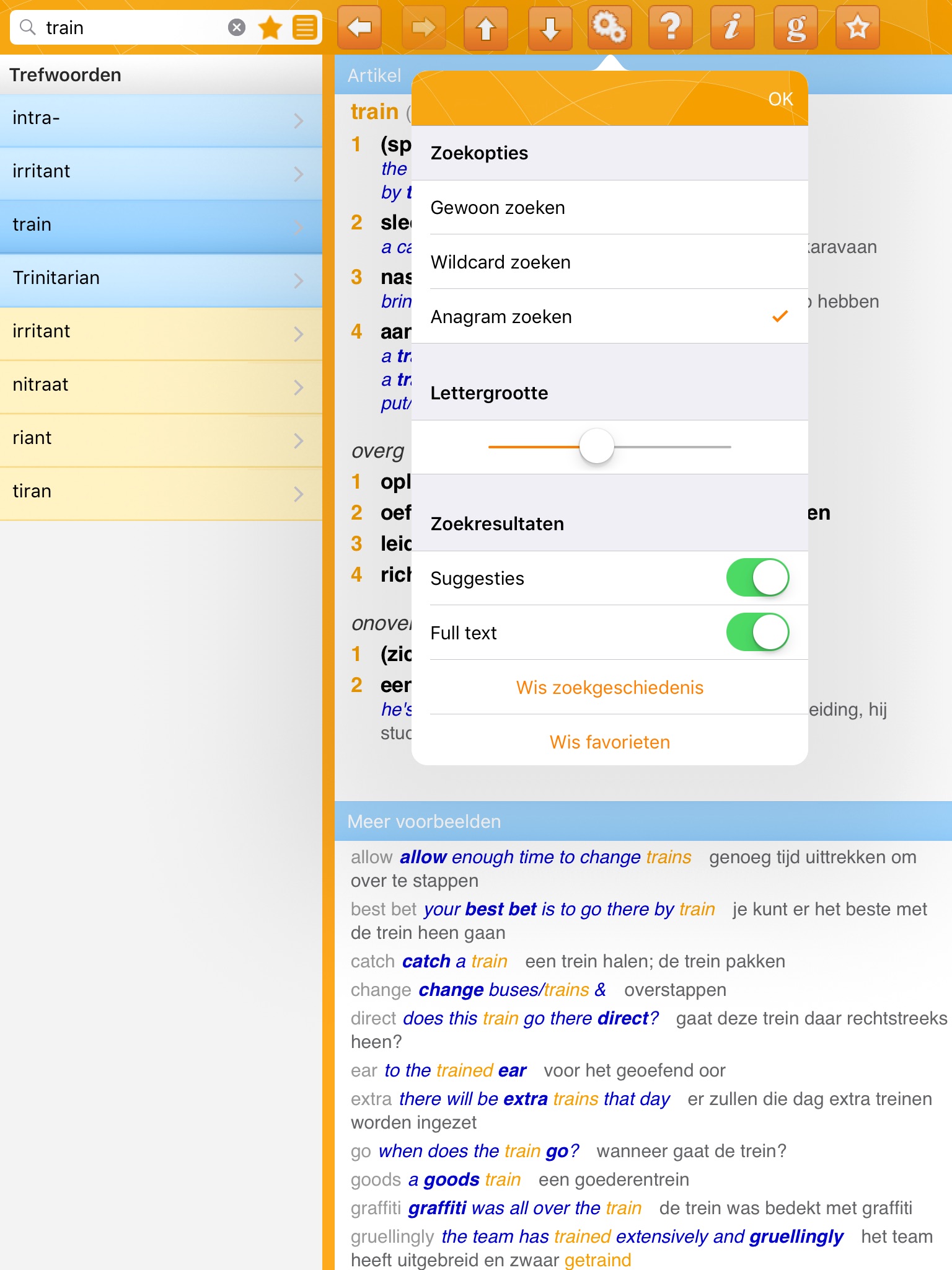Screen dimensions: 952x1270
Task: Click example 'there will be extra trains that day'
Action: (535, 1099)
